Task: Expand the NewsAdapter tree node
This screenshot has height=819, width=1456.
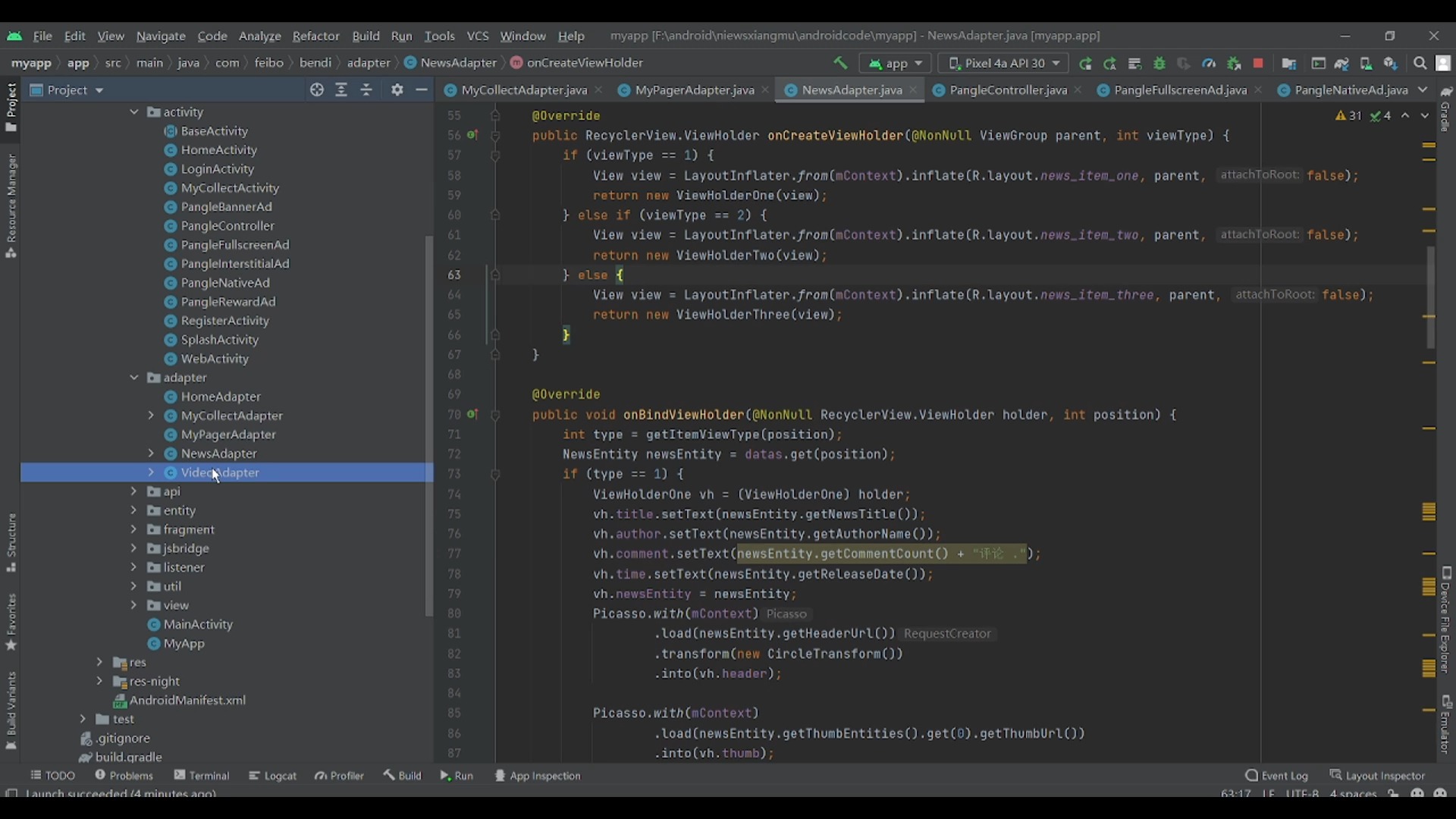Action: (x=151, y=453)
